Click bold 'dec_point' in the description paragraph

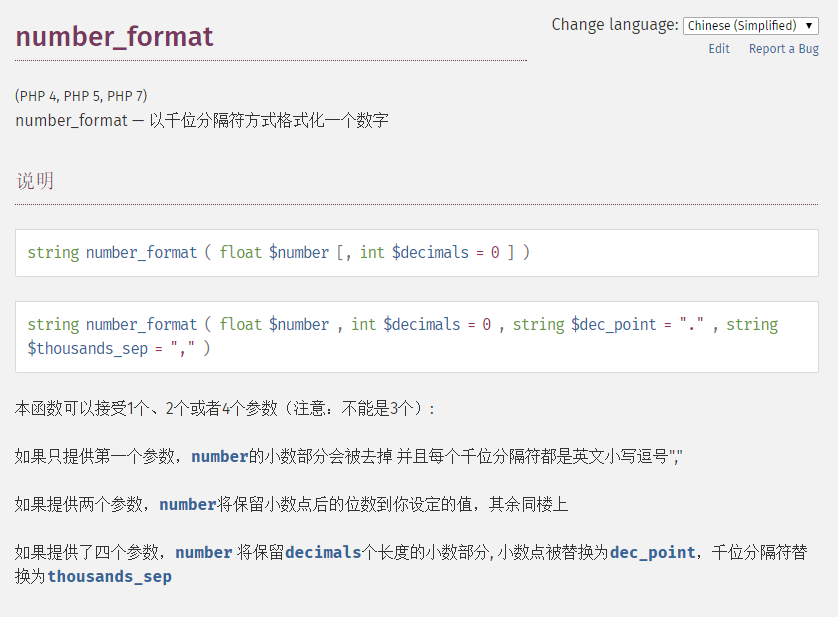pyautogui.click(x=653, y=552)
